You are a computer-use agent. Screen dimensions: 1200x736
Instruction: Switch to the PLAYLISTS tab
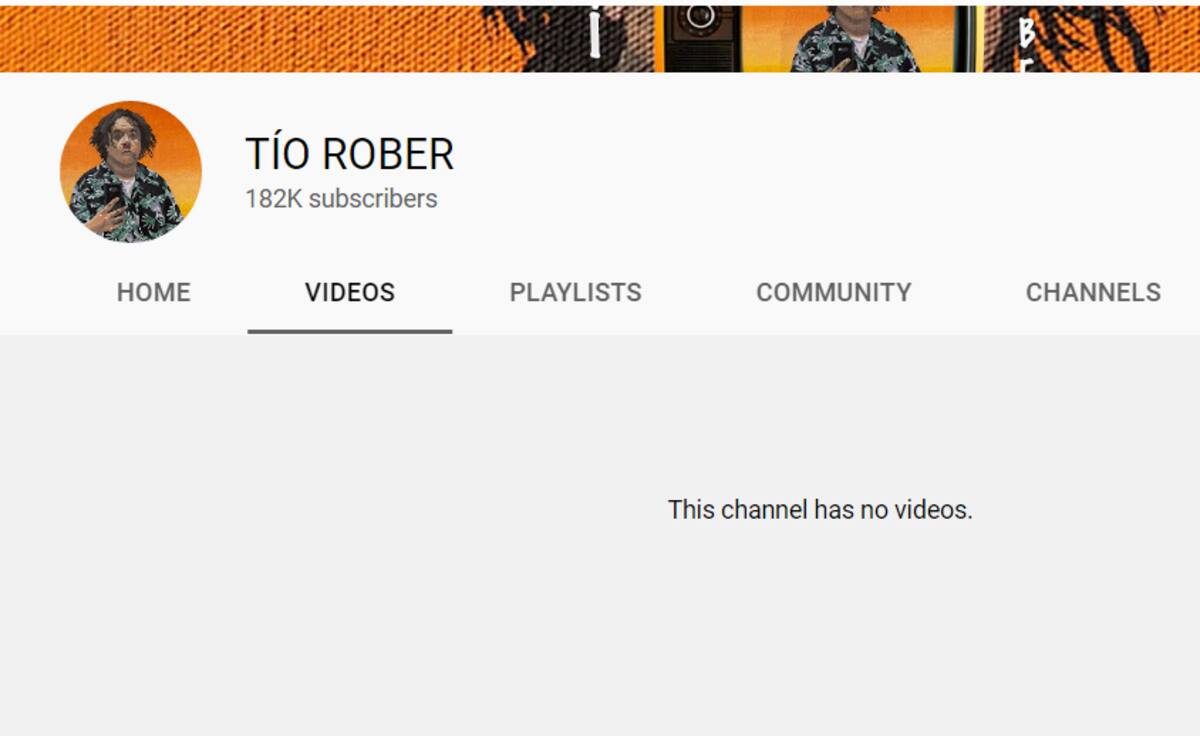click(575, 292)
